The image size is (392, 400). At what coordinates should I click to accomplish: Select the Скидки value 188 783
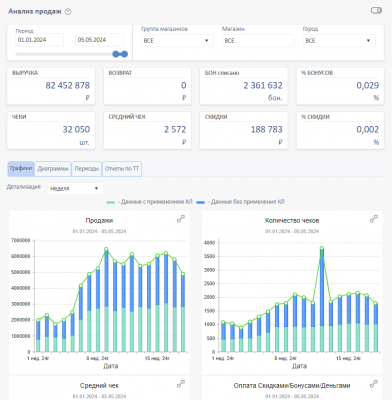click(267, 129)
